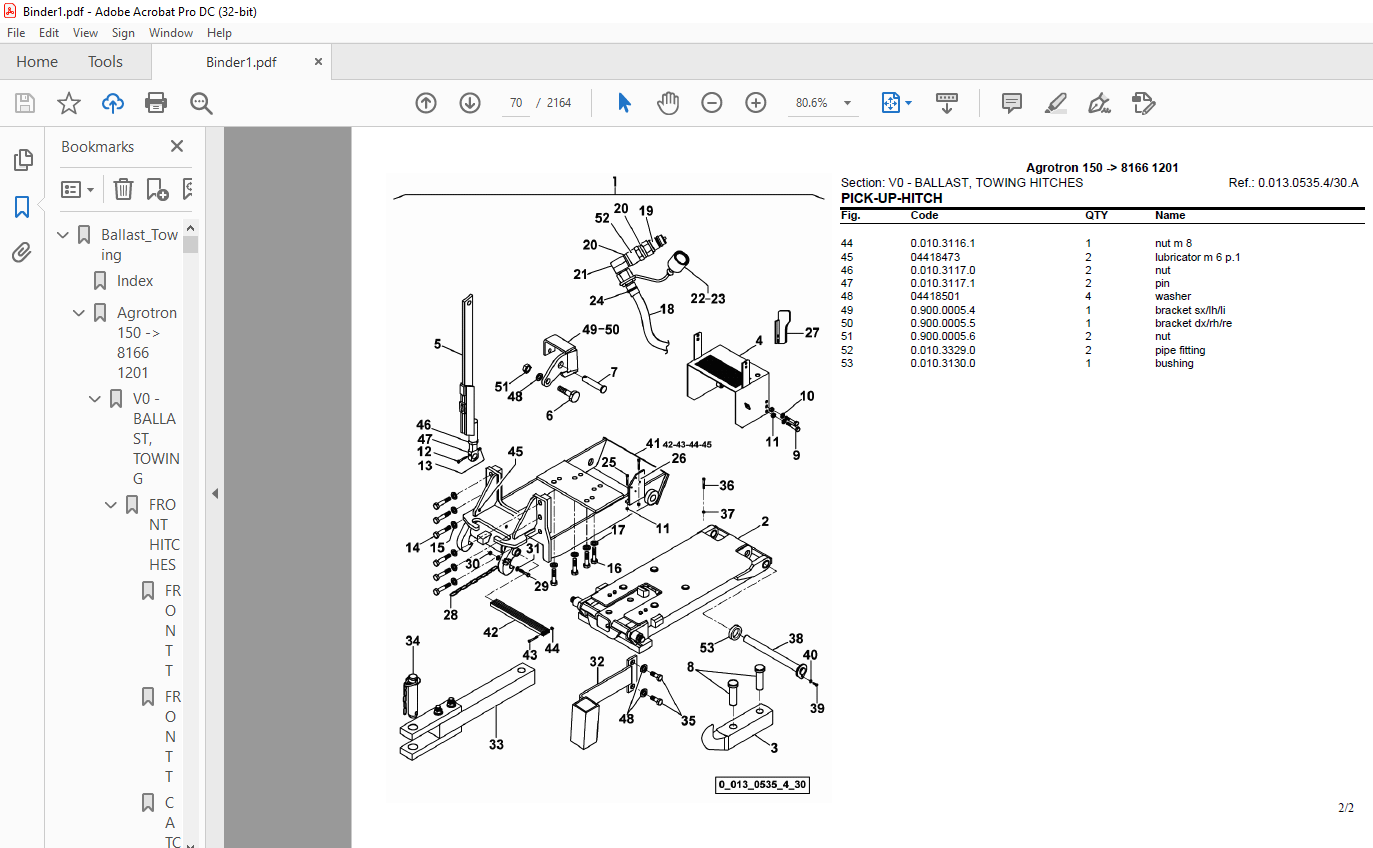Click the Ref.: 0.013.0535.4/30.A text
This screenshot has width=1373, height=848.
point(1293,183)
